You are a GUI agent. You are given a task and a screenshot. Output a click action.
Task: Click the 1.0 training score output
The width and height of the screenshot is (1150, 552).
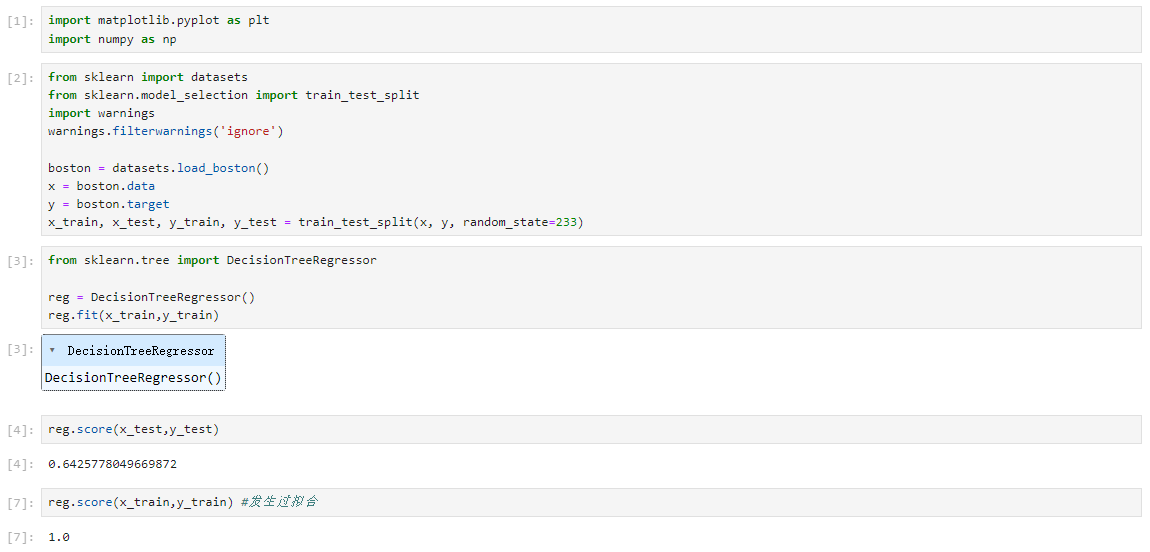point(59,537)
